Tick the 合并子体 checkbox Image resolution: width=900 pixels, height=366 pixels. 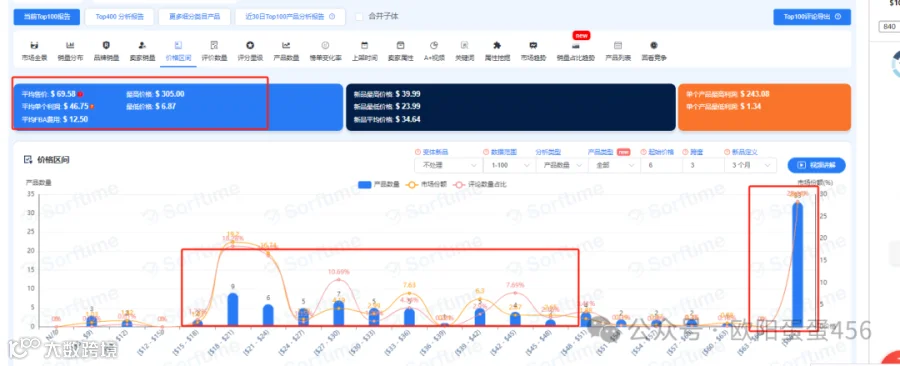359,17
